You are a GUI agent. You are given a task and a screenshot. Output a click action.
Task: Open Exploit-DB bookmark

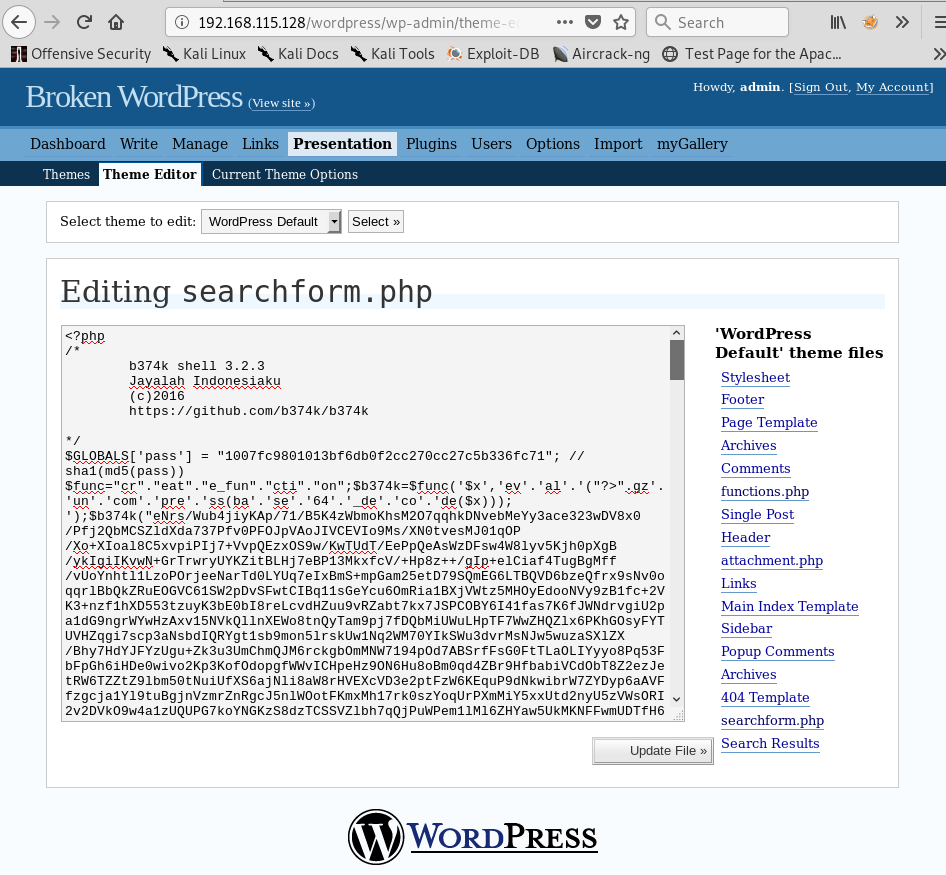coord(493,54)
